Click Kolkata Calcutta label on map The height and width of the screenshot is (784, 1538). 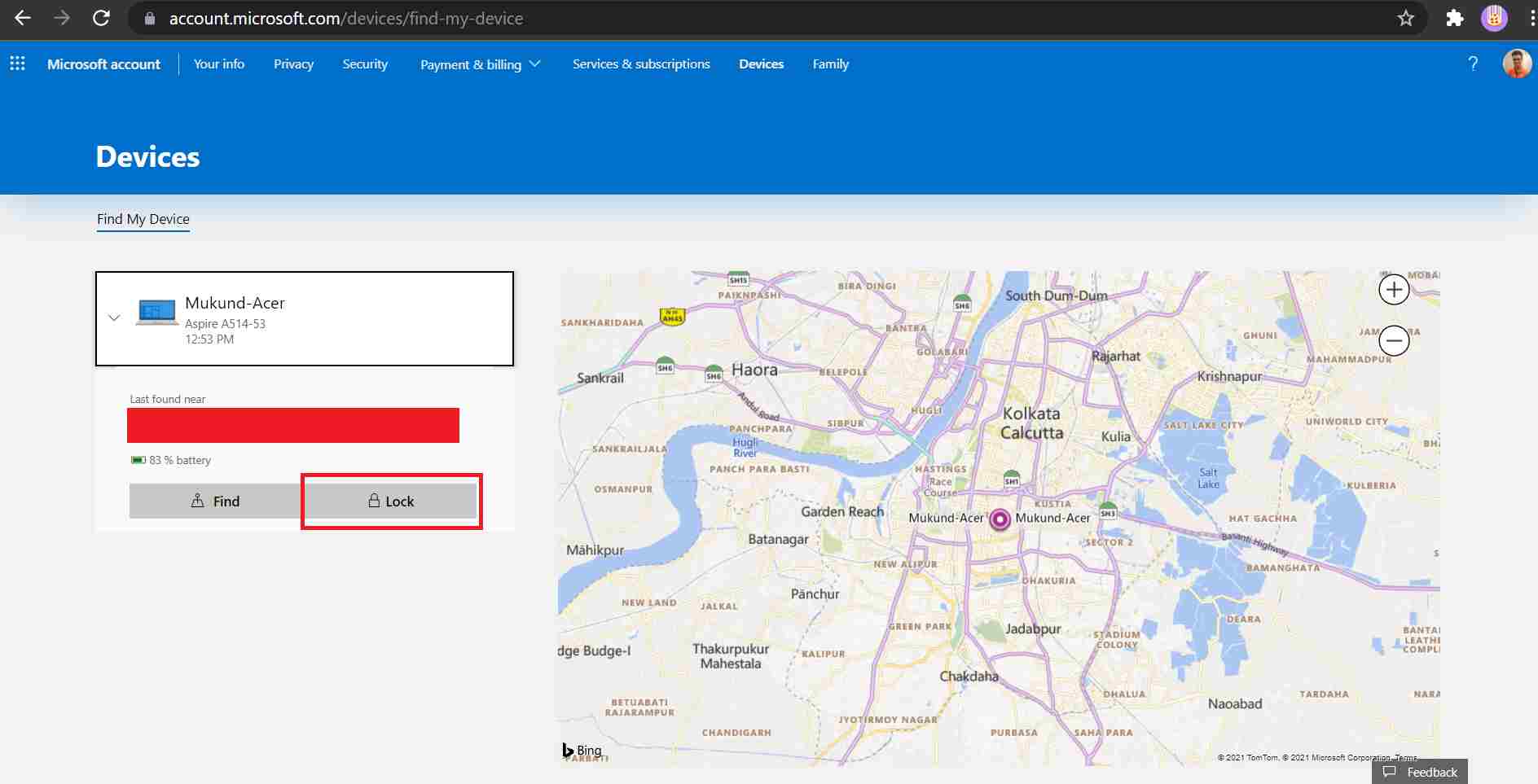[x=1031, y=423]
